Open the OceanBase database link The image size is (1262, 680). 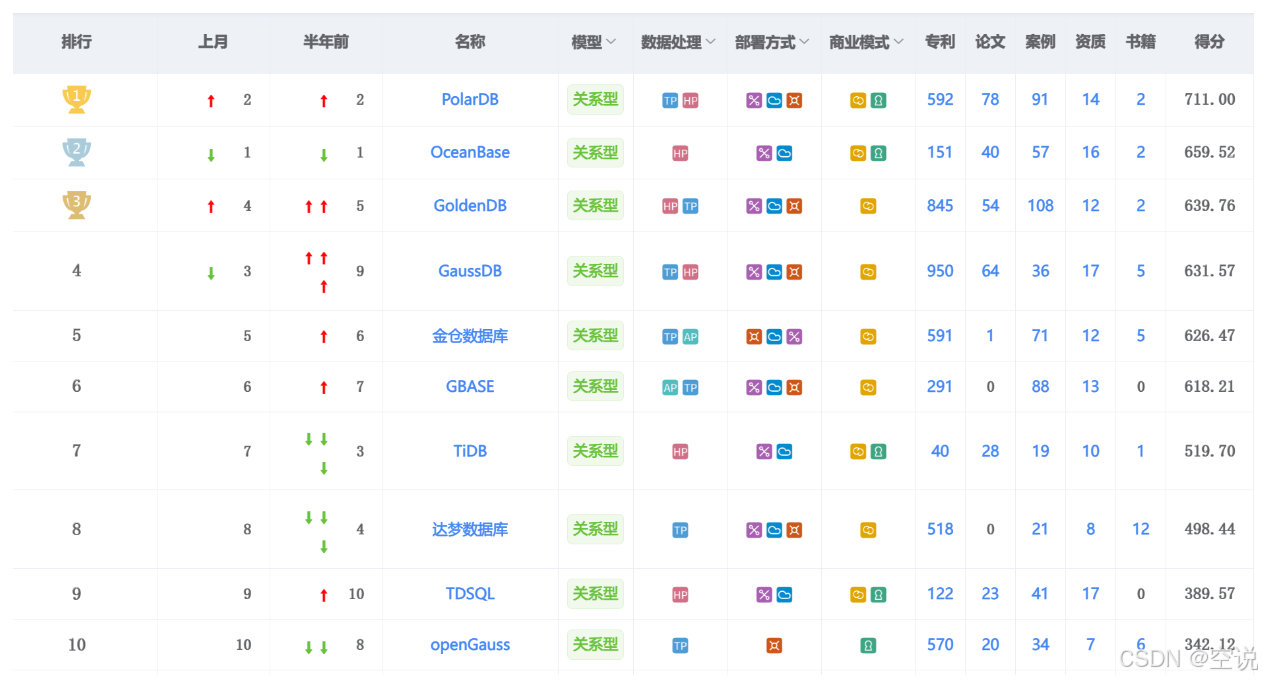[x=470, y=152]
